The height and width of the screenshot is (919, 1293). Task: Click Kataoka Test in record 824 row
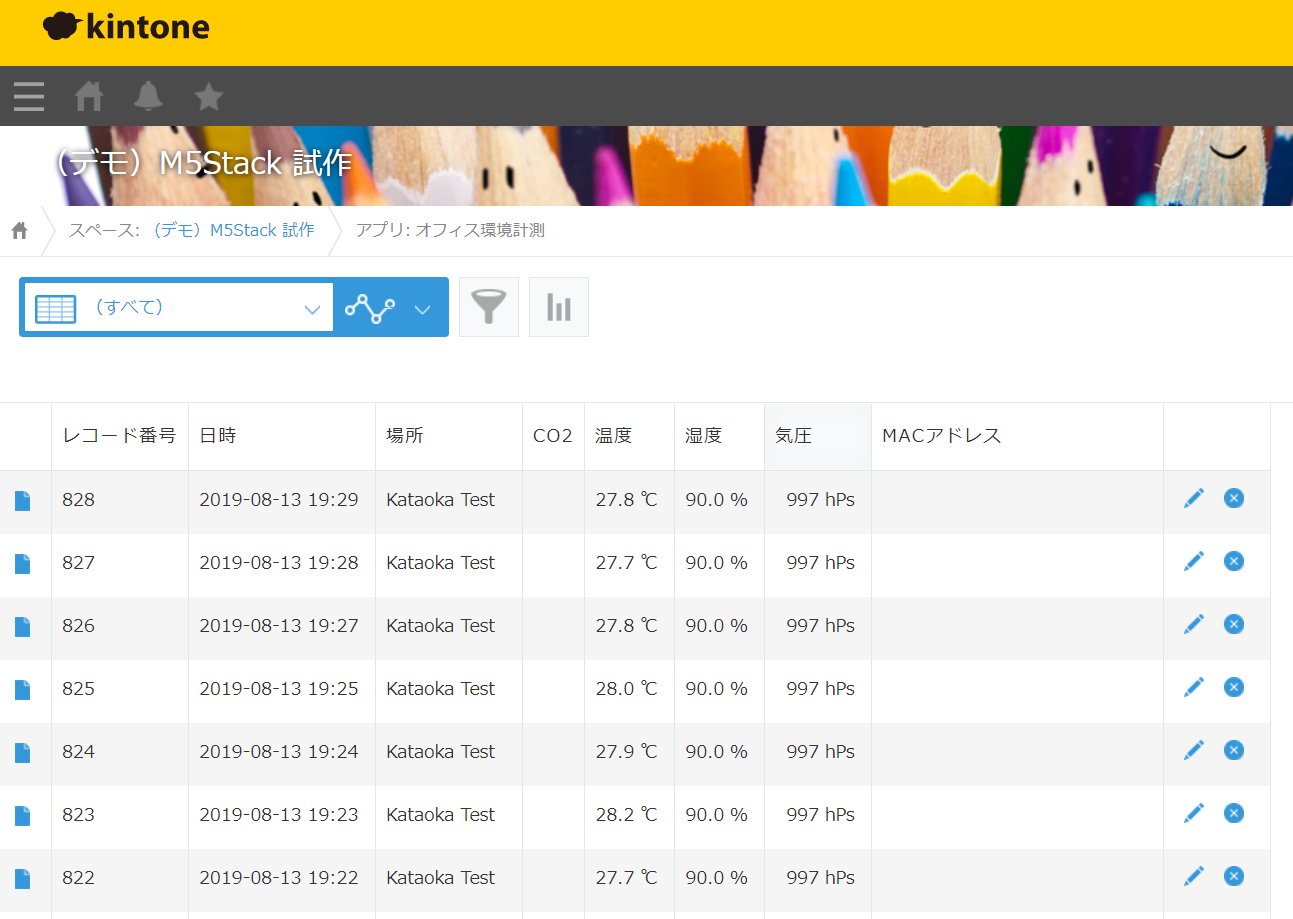pyautogui.click(x=441, y=752)
